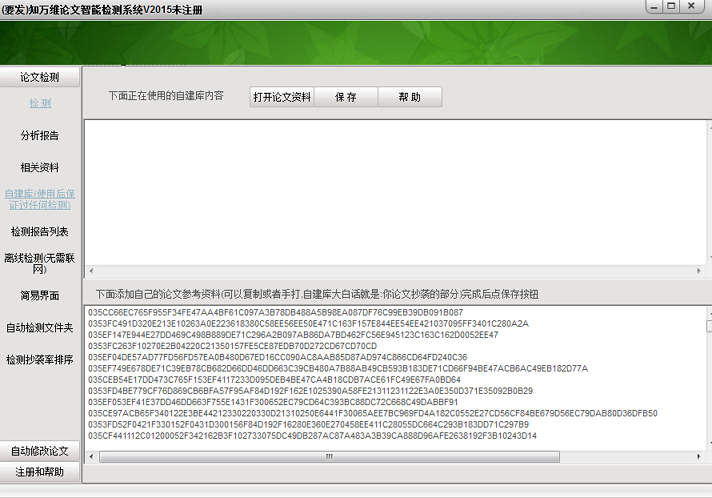Open the 论文检测 section header
The height and width of the screenshot is (498, 712).
coord(40,77)
